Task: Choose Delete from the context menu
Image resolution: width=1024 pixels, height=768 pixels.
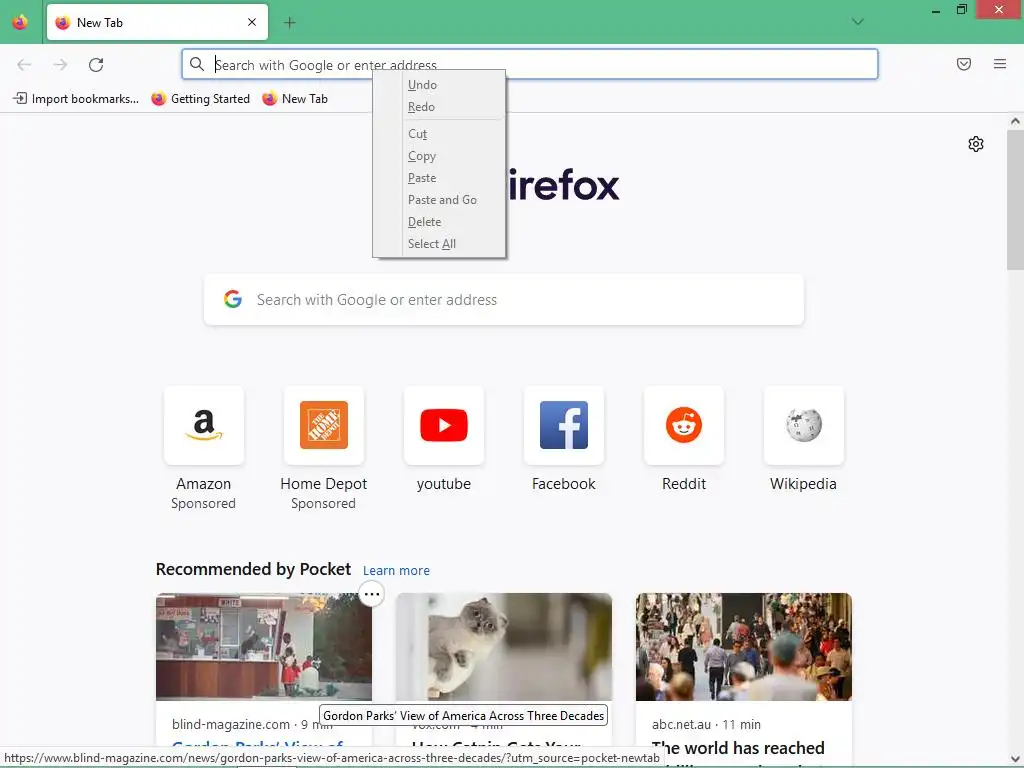Action: point(439,222)
